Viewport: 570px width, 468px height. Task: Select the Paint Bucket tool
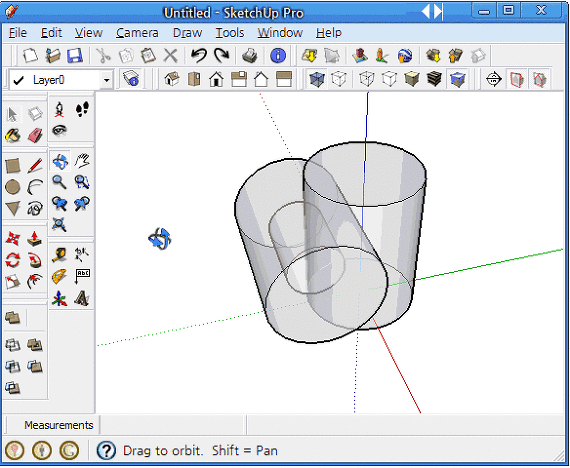13,136
